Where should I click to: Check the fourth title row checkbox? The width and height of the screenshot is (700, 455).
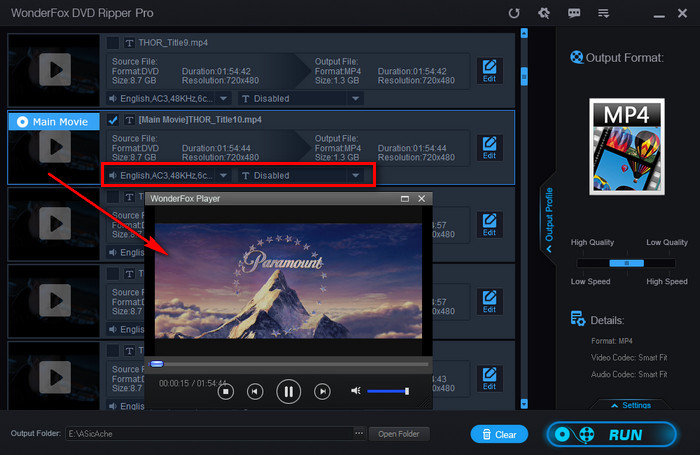tap(112, 273)
